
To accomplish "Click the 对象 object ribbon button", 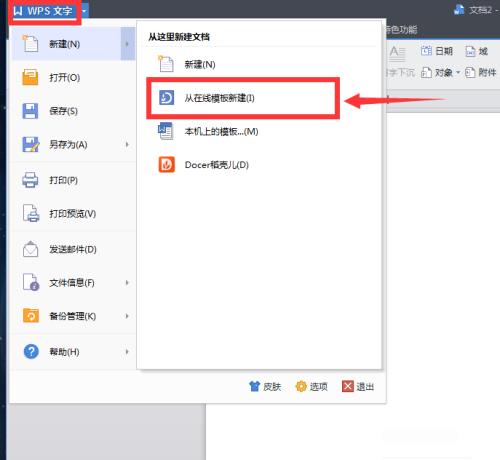I will 437,72.
